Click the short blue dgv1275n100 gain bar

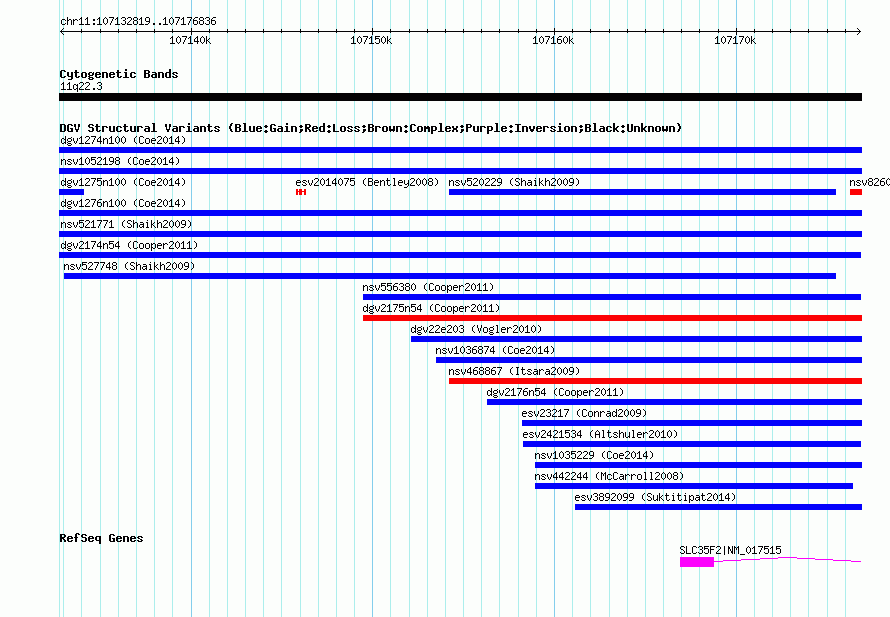pyautogui.click(x=72, y=192)
